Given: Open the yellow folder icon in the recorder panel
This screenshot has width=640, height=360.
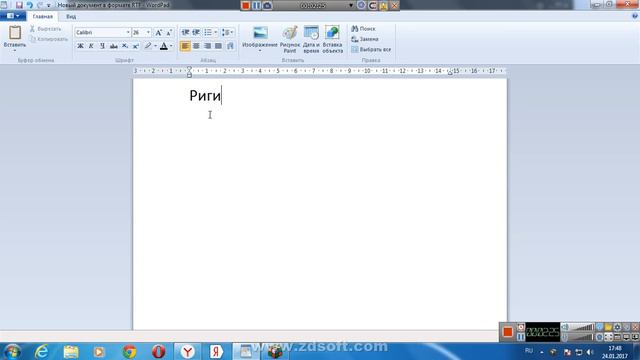Looking at the screenshot, I should [x=609, y=327].
